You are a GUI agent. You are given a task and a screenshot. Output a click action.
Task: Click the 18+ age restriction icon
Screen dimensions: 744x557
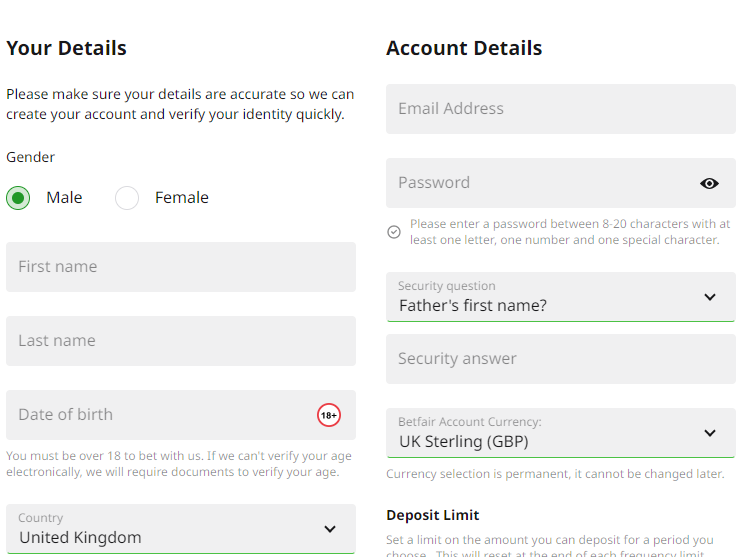tap(329, 415)
